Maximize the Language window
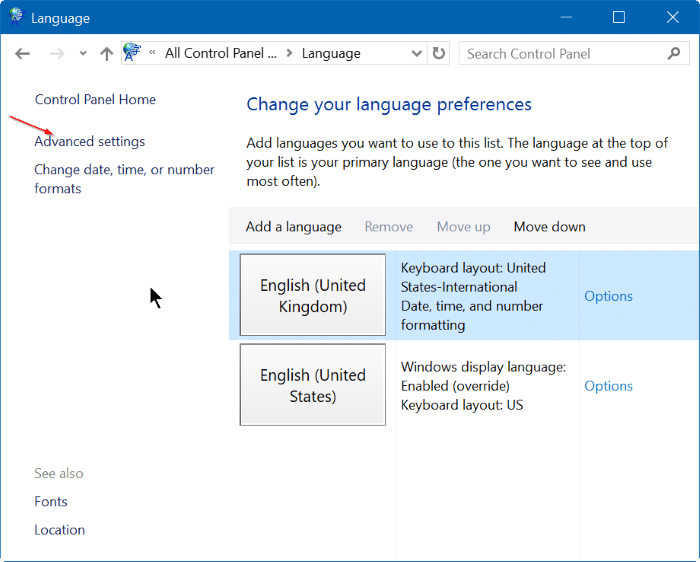 pyautogui.click(x=618, y=17)
